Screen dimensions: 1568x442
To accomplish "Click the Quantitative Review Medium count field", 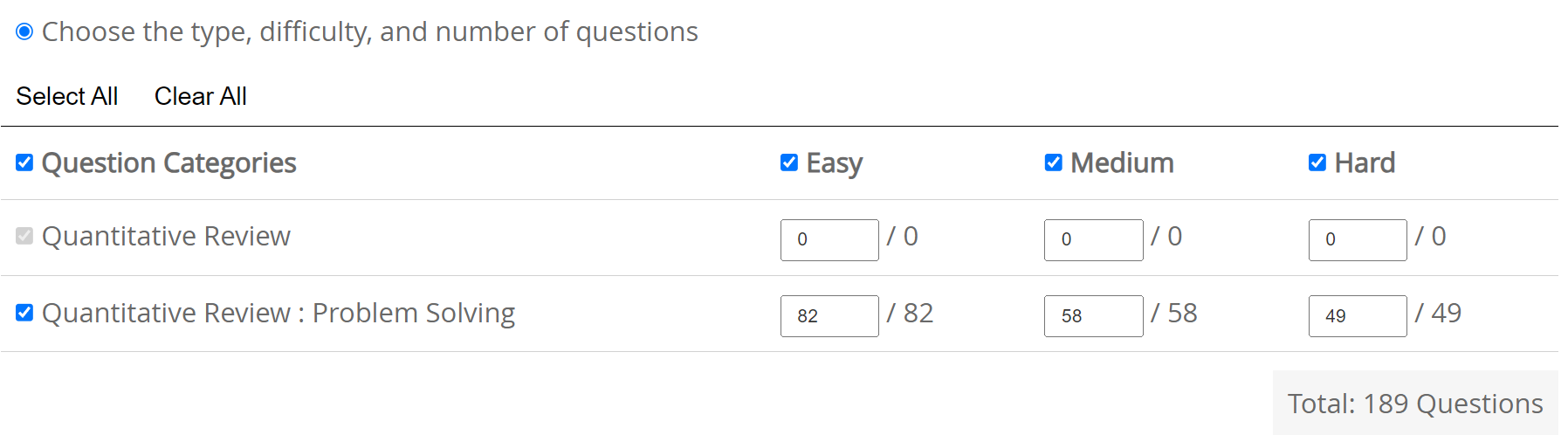I will pyautogui.click(x=1093, y=240).
